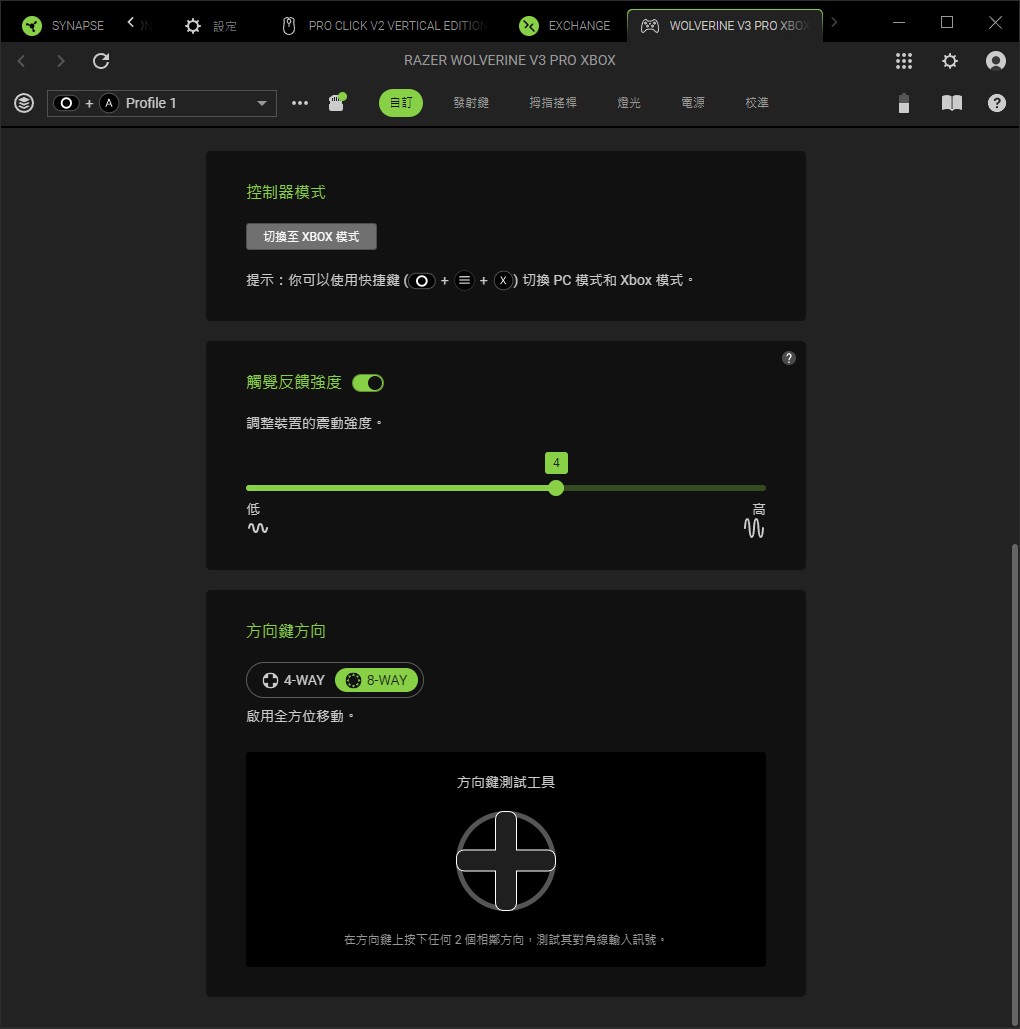
Task: Switch to the 設定 settings tab
Action: (210, 26)
